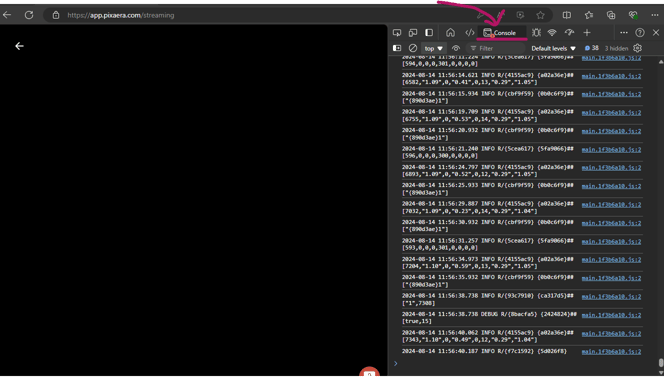Click the white back arrow on streaming page

coord(19,46)
